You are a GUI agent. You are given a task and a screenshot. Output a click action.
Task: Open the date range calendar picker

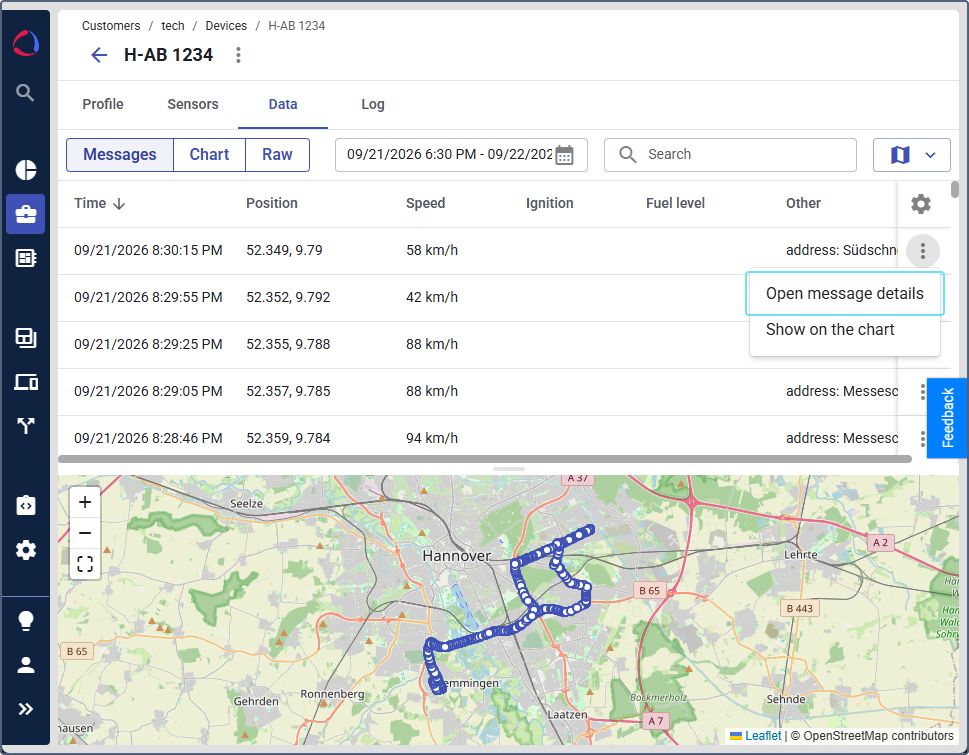[x=564, y=154]
